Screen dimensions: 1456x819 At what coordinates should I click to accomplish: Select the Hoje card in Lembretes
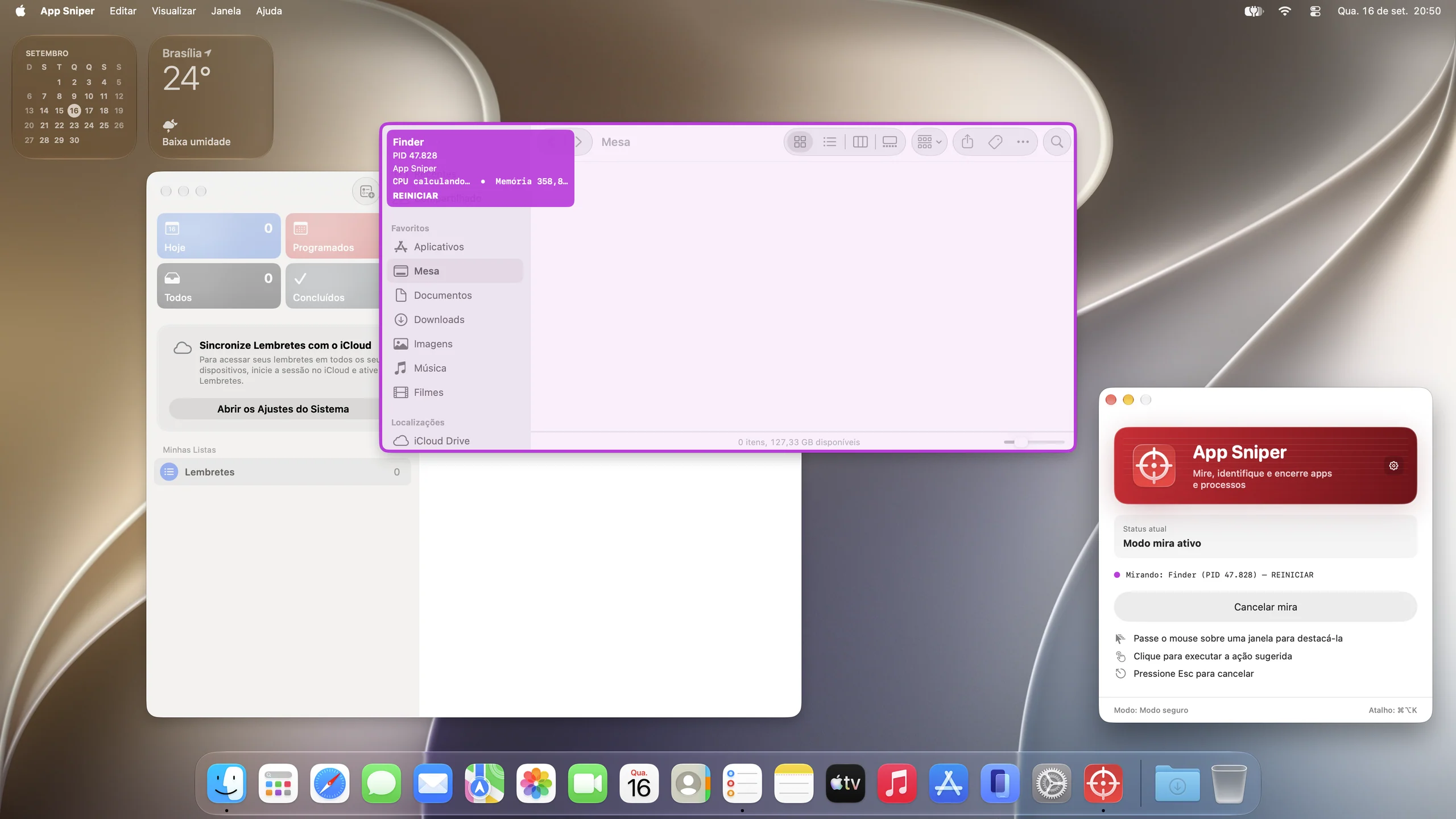pyautogui.click(x=219, y=236)
